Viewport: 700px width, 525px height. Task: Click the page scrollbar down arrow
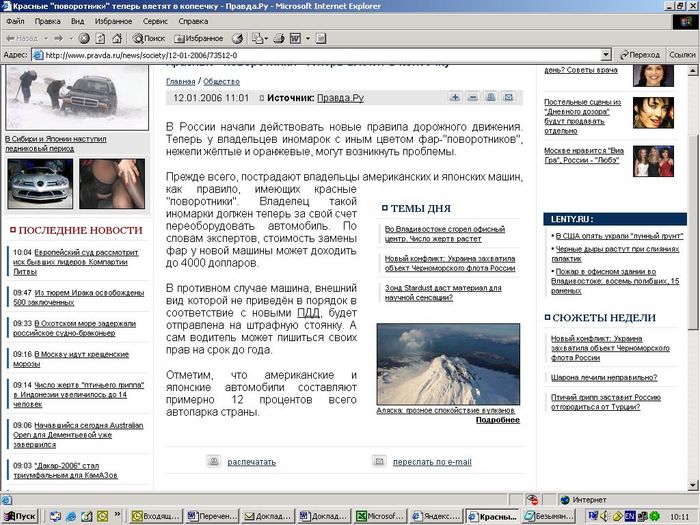tap(693, 485)
